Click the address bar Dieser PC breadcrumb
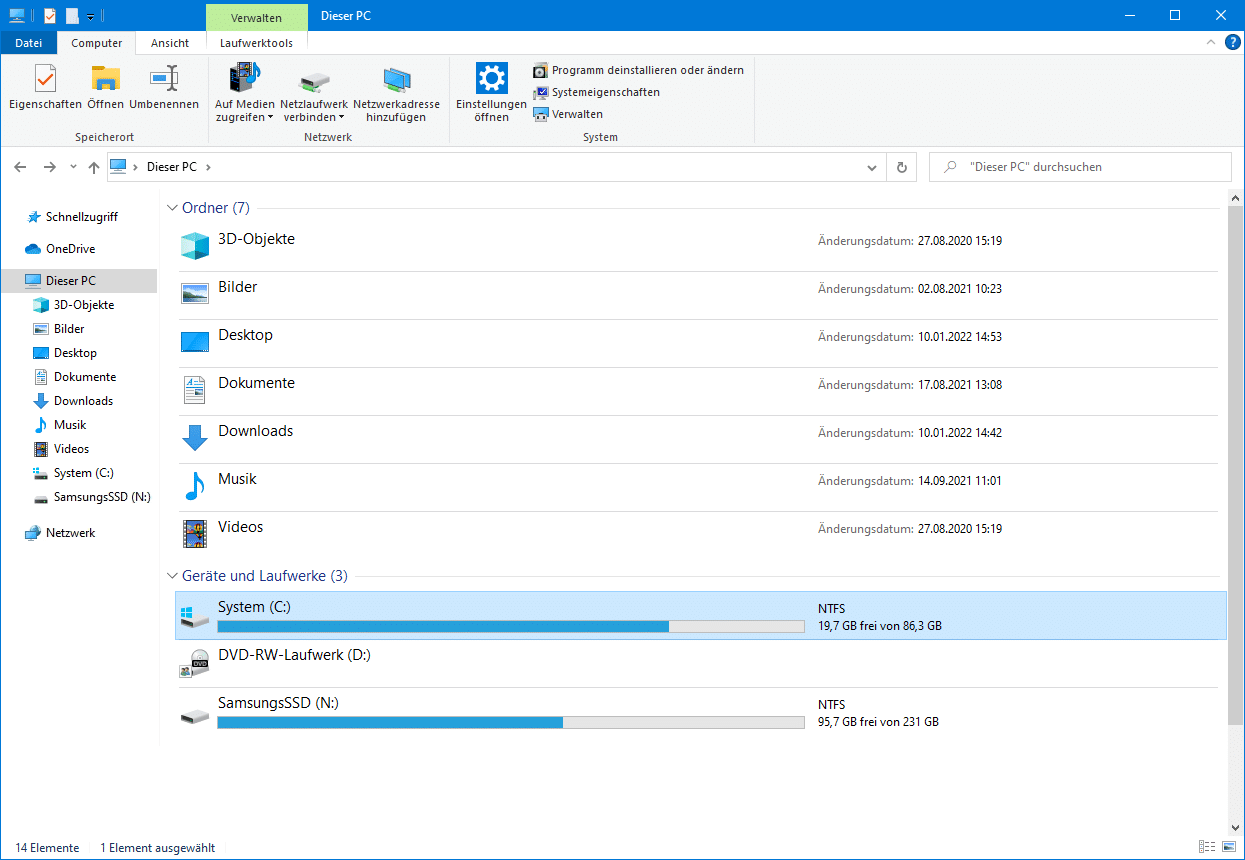Screen dimensions: 1245x860 172,167
